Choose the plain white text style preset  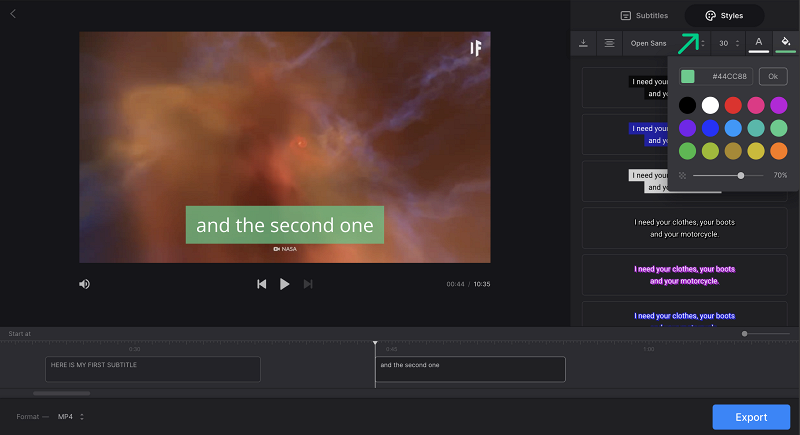[x=685, y=228]
